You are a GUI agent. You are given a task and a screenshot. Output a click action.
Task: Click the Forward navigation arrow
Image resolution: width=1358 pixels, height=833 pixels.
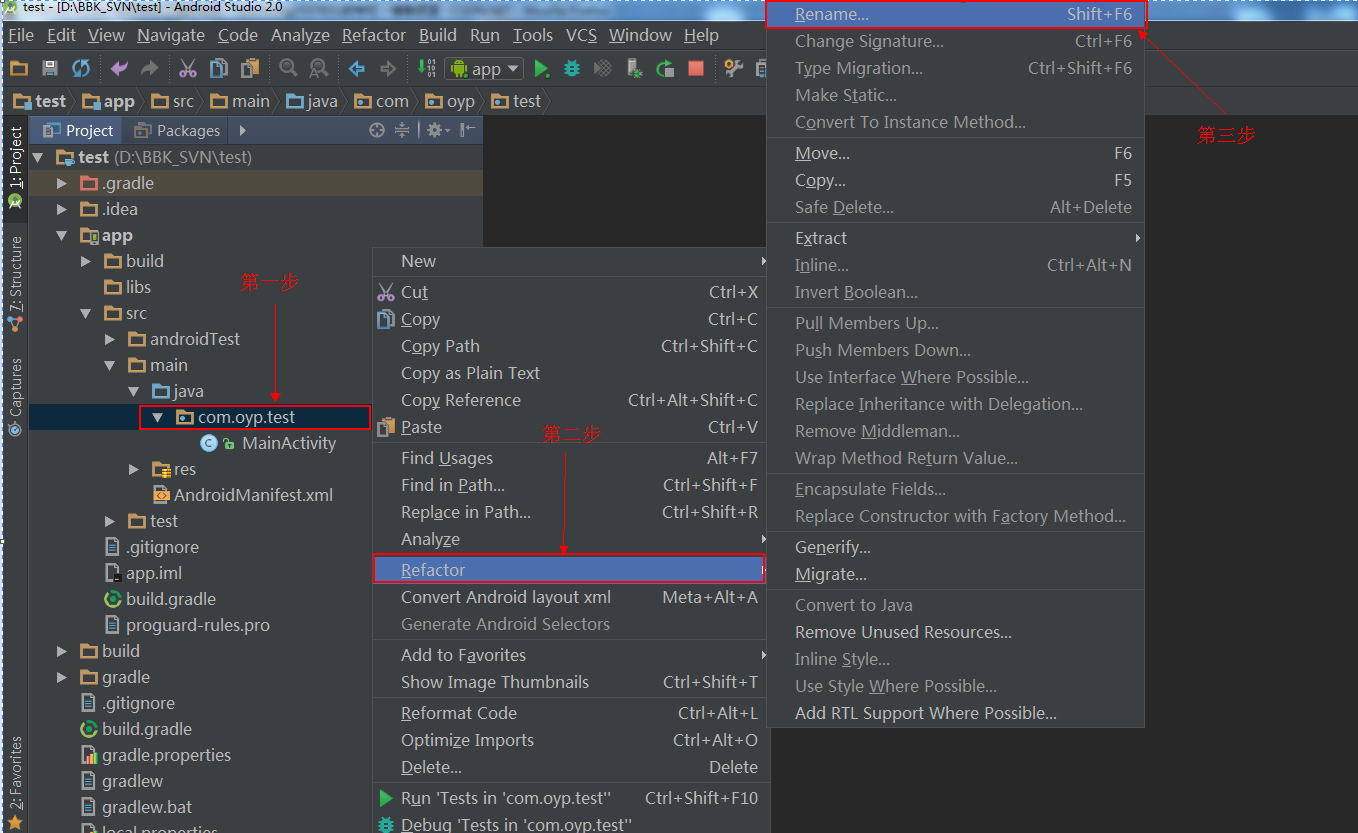[388, 68]
